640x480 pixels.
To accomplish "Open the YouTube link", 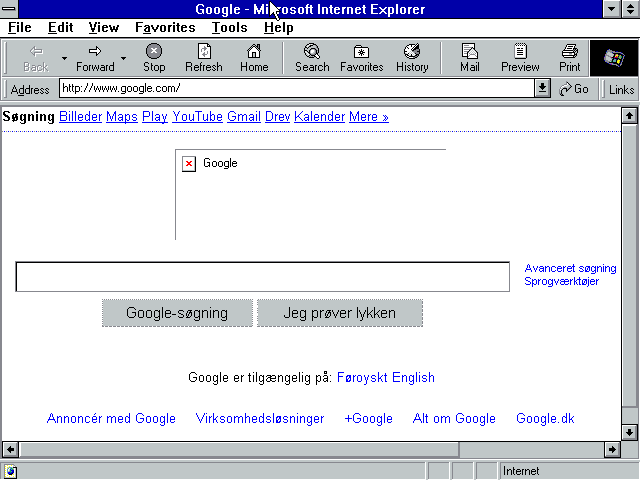I will click(197, 117).
